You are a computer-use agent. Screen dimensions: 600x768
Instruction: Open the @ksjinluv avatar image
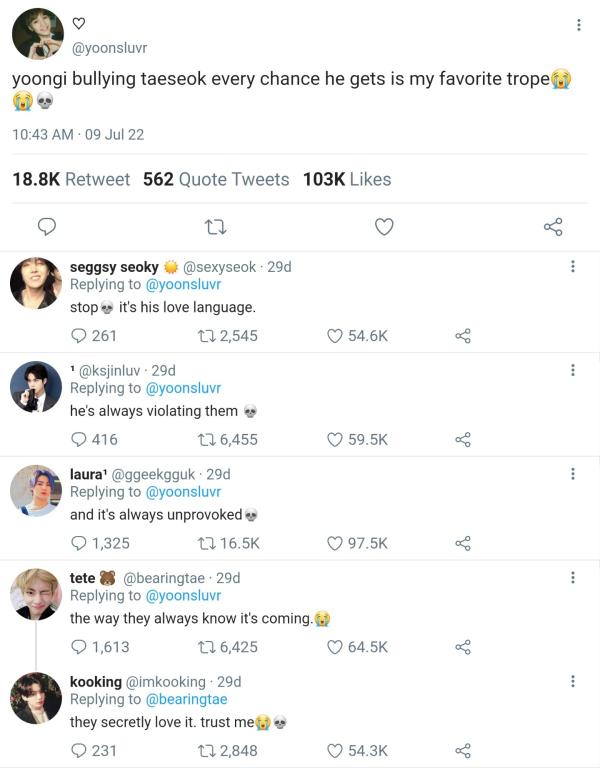click(x=36, y=387)
